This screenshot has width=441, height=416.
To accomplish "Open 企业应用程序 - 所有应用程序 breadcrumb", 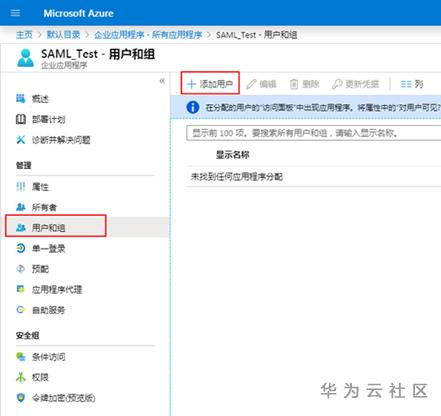I will click(148, 35).
